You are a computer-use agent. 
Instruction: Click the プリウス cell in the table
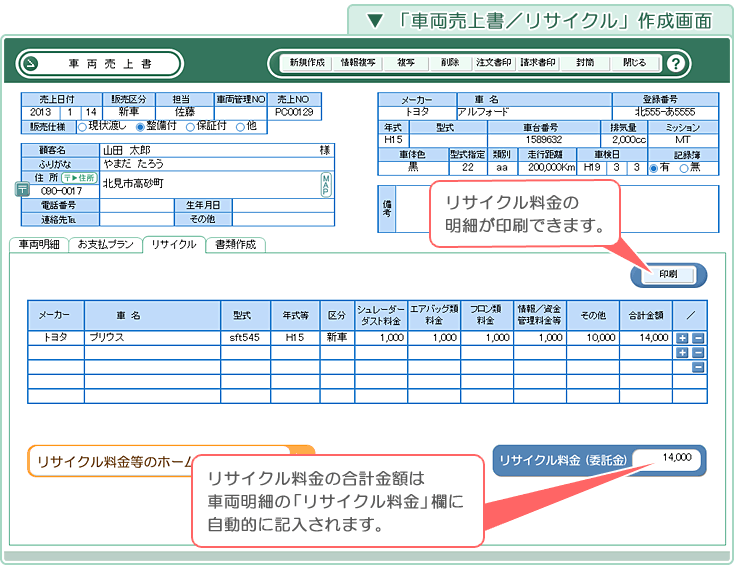coord(152,338)
